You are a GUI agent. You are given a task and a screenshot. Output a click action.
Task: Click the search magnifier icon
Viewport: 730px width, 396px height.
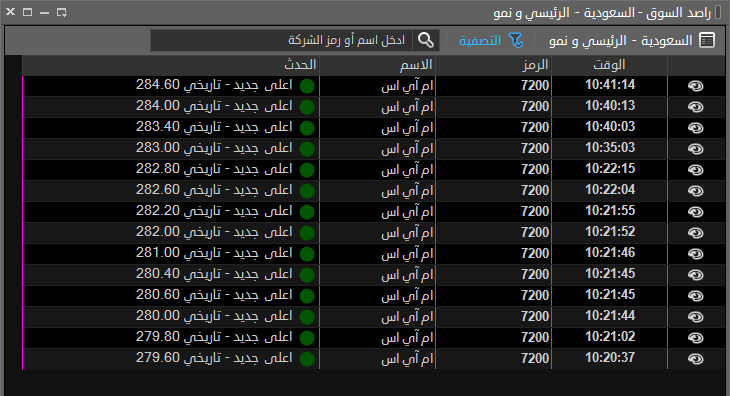coord(426,40)
